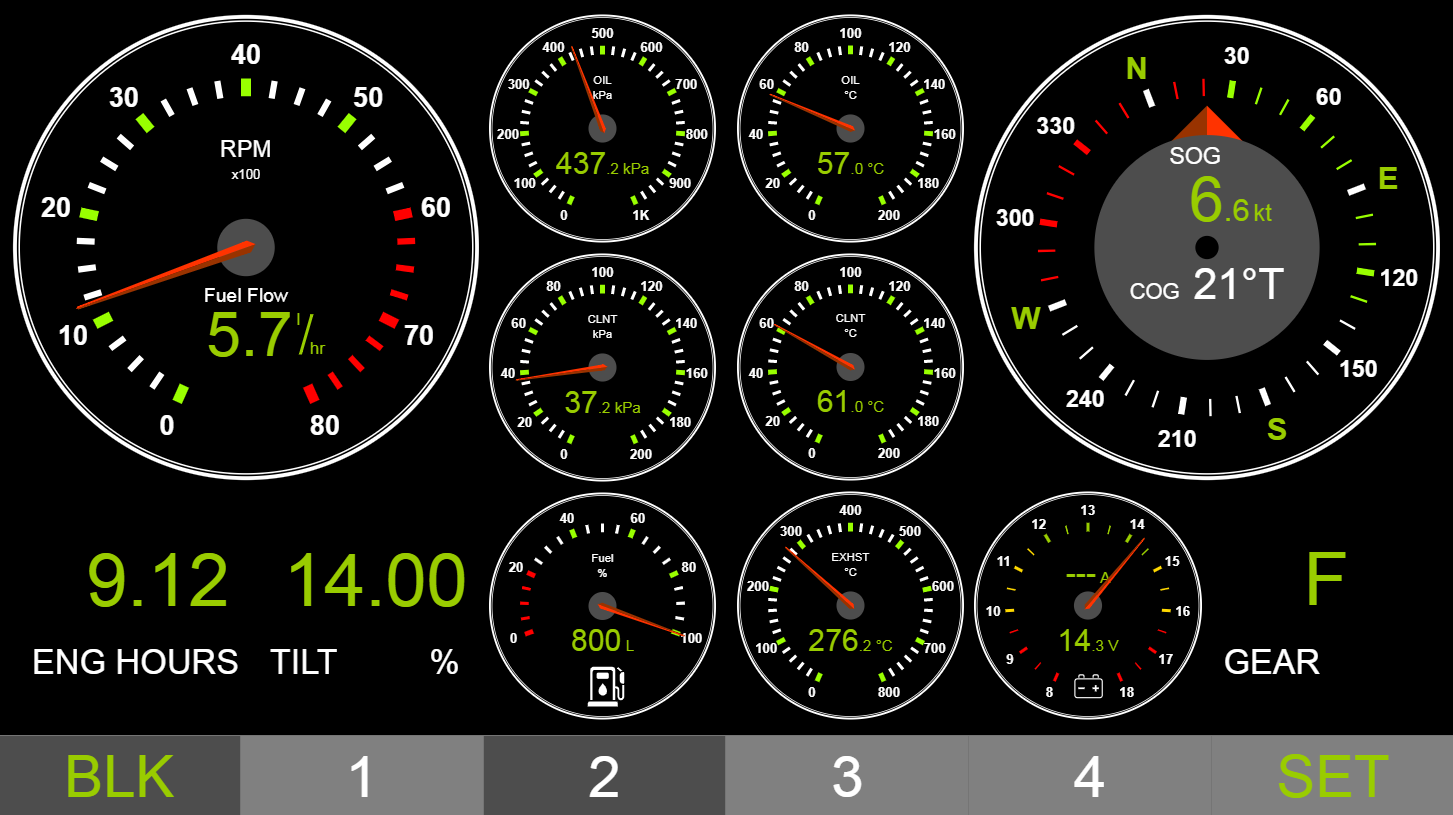The width and height of the screenshot is (1453, 815).
Task: Click the COG 21°T heading readout
Action: (1207, 286)
